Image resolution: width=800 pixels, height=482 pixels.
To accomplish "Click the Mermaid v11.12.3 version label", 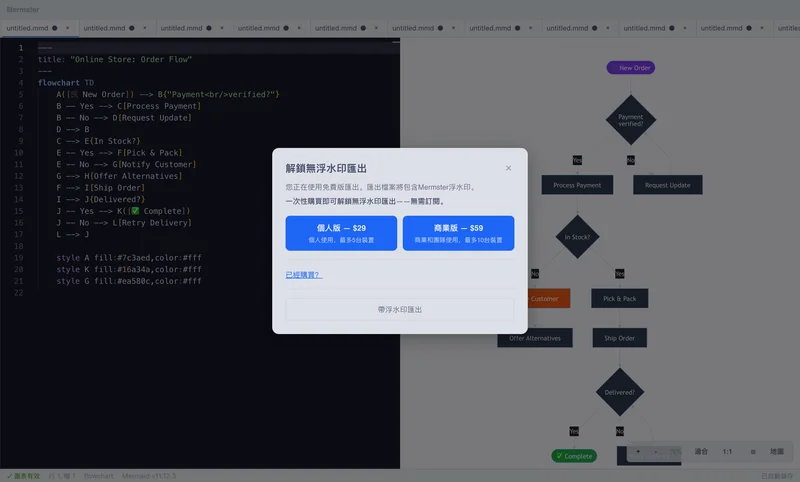I will [148, 476].
